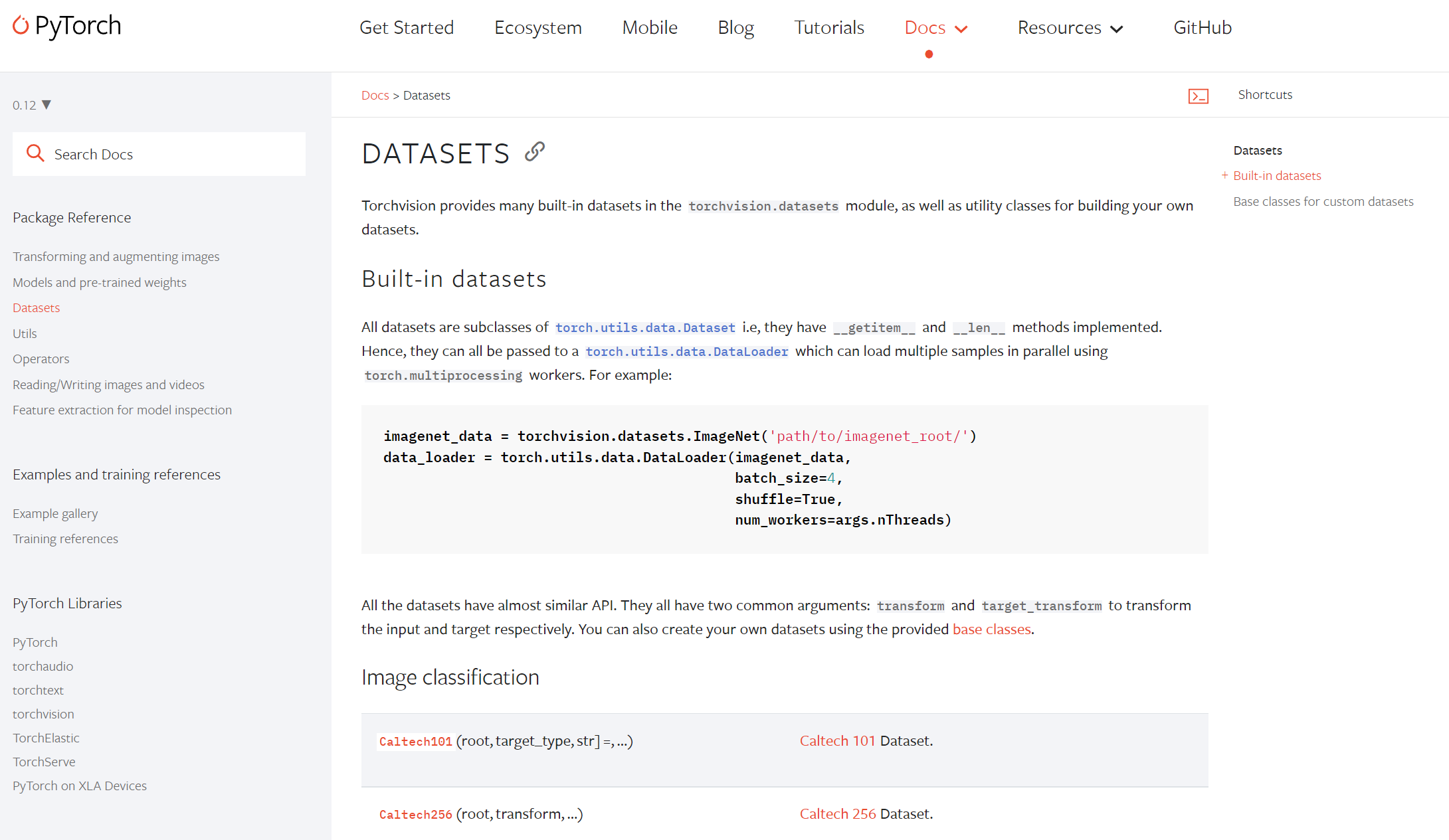Viewport: 1449px width, 840px height.
Task: Click inside the ImageNet code example block
Action: (x=785, y=479)
